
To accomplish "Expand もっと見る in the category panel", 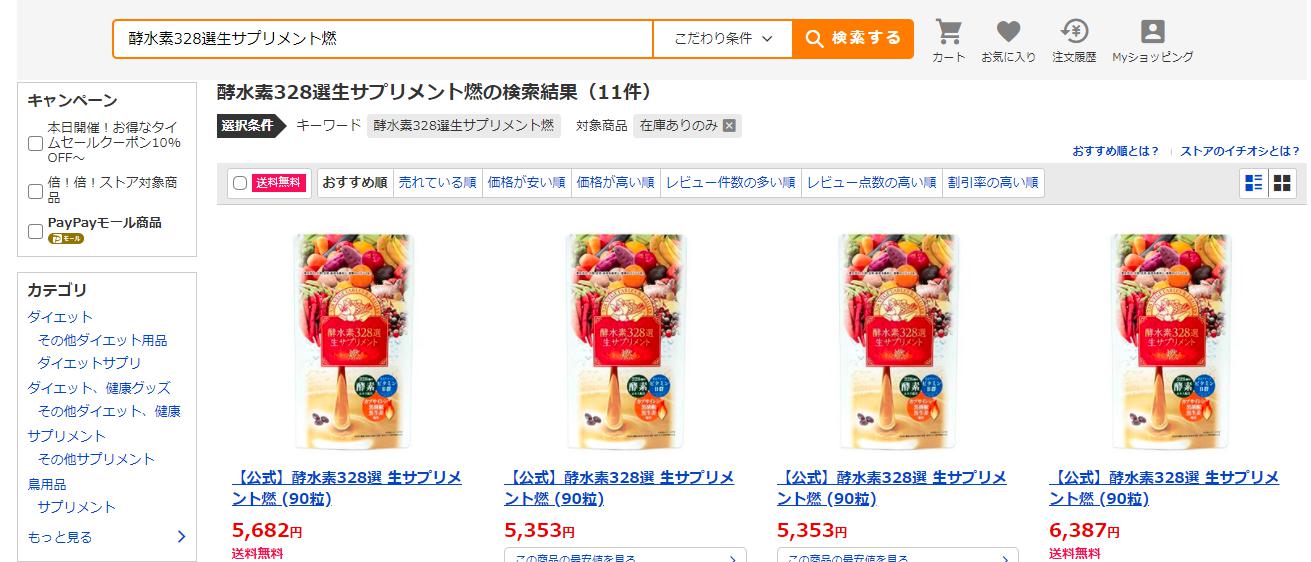I will click(x=107, y=537).
